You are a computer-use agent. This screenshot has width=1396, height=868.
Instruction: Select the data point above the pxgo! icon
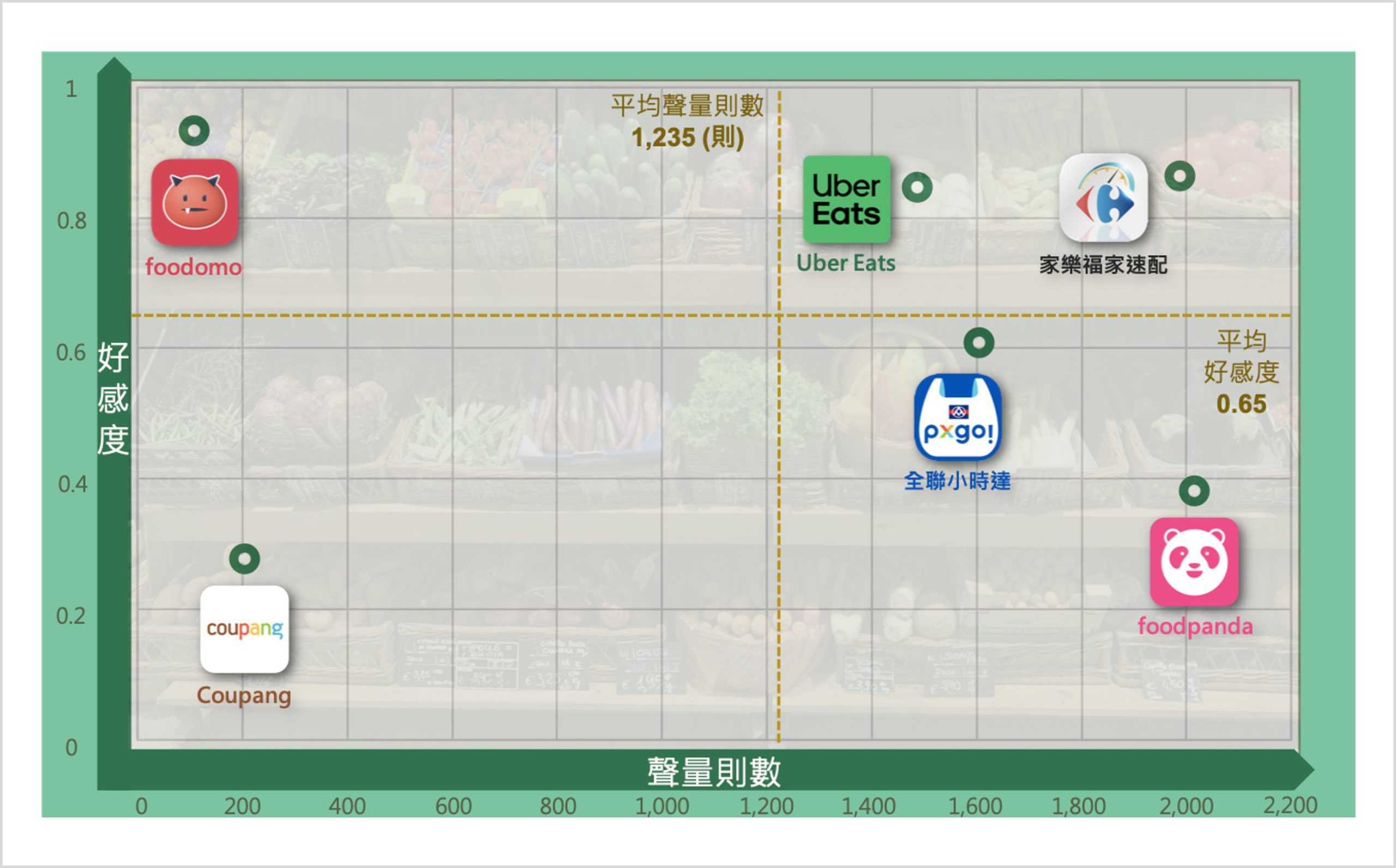tap(979, 343)
